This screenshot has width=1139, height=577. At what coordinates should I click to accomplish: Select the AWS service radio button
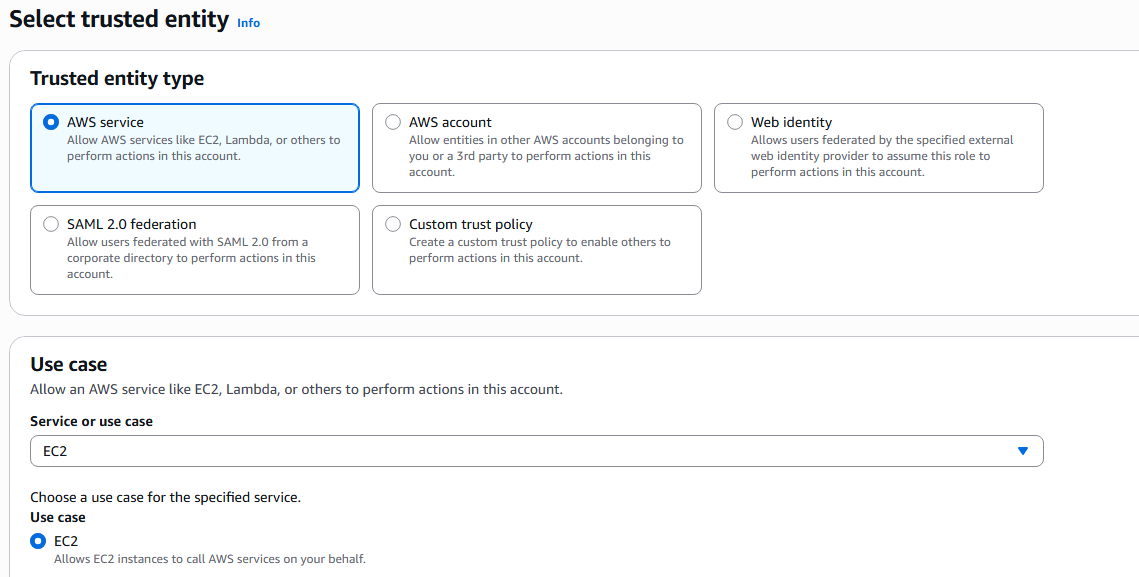[x=51, y=122]
